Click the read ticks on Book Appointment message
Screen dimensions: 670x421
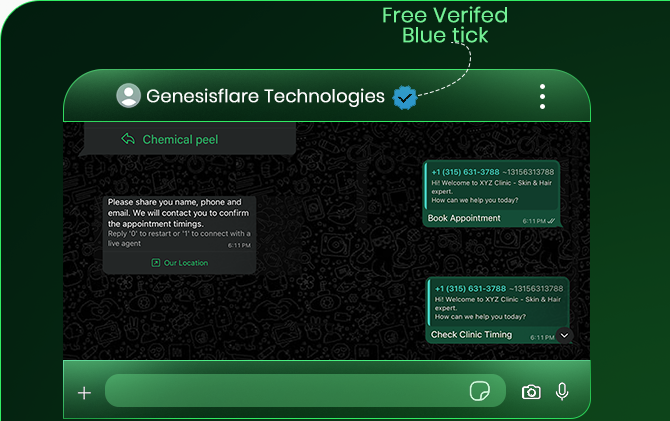pos(554,220)
